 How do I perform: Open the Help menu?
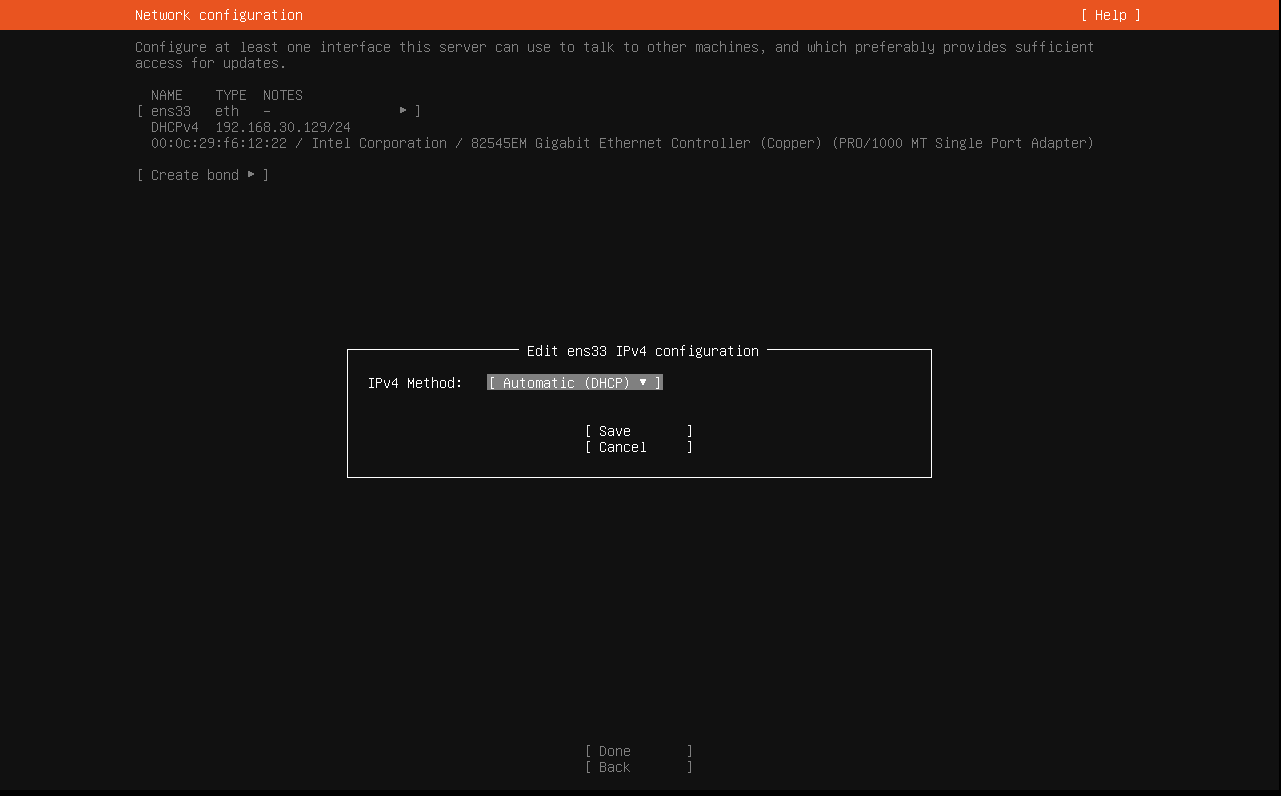[1110, 15]
